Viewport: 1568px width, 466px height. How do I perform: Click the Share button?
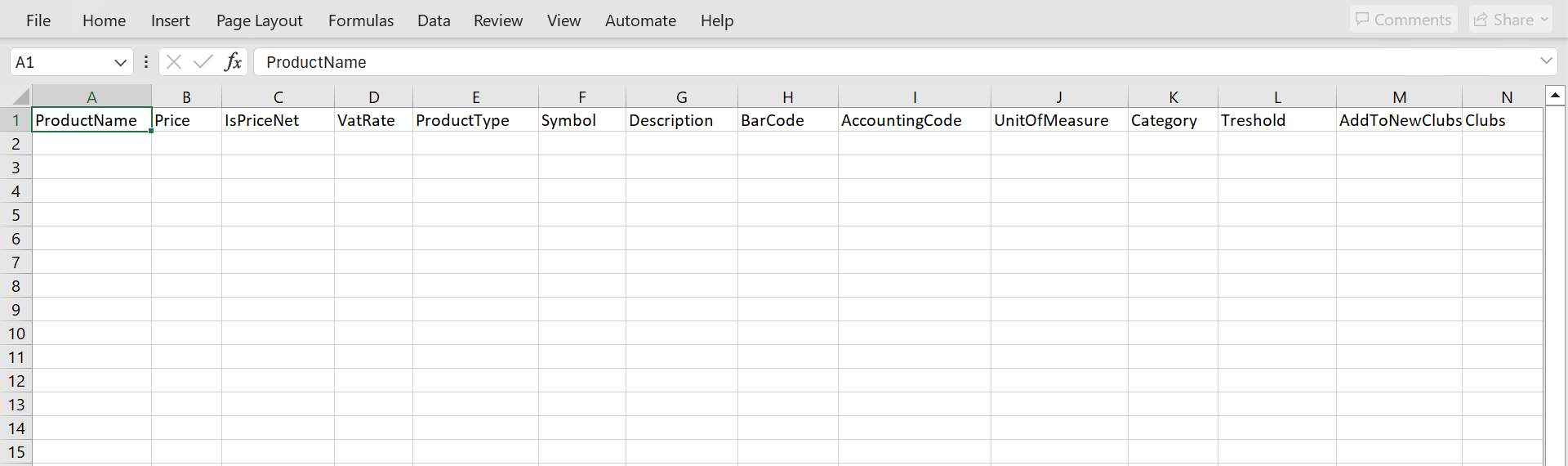1503,20
